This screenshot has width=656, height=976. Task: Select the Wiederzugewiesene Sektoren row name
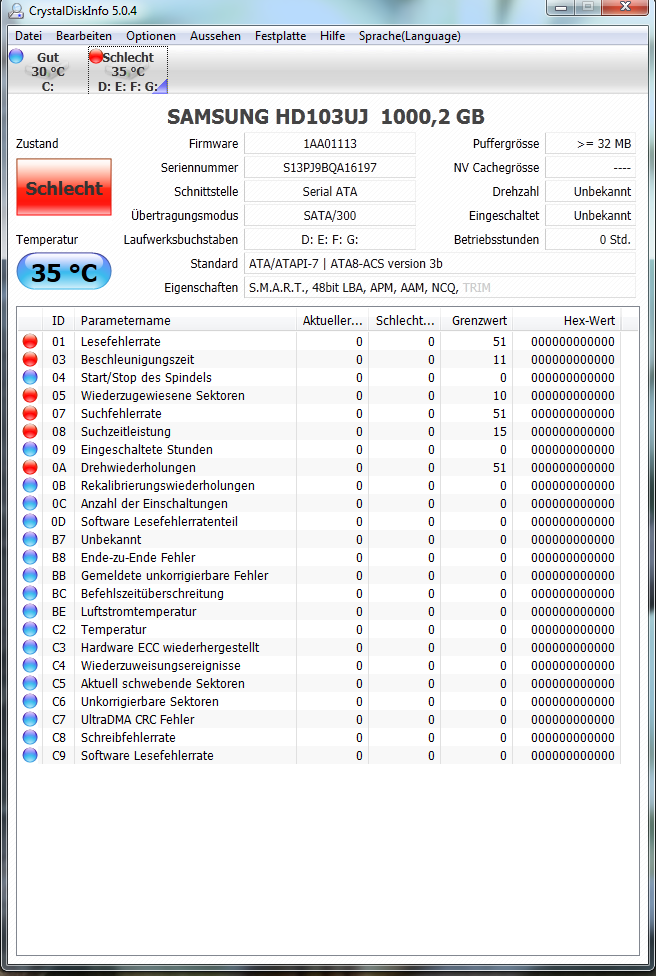tap(162, 395)
